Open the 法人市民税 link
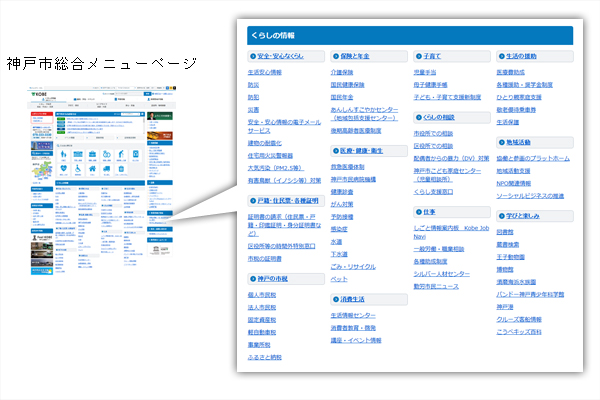 262,307
